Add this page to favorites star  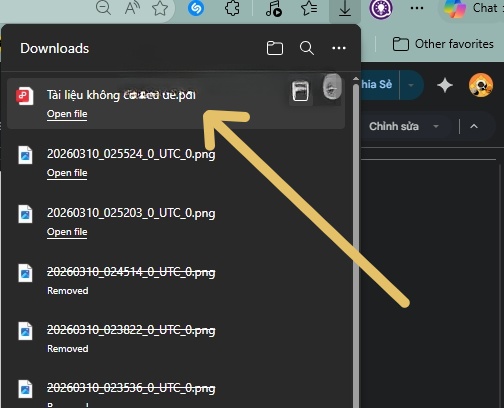[160, 8]
